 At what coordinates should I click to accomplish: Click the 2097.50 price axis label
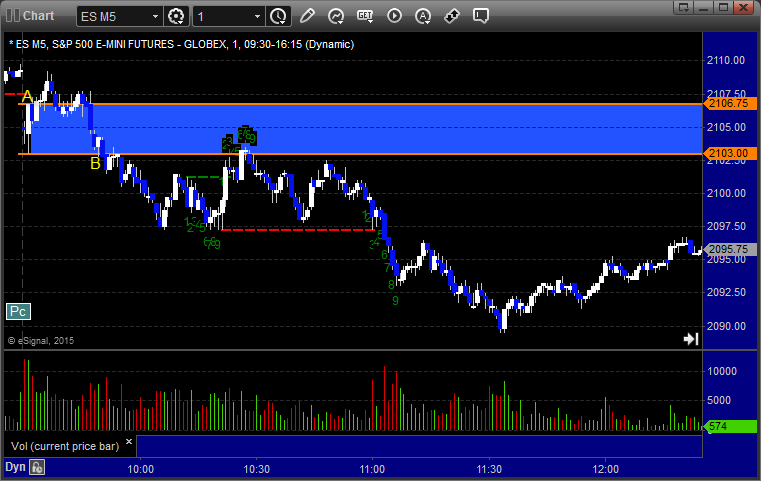coord(726,226)
